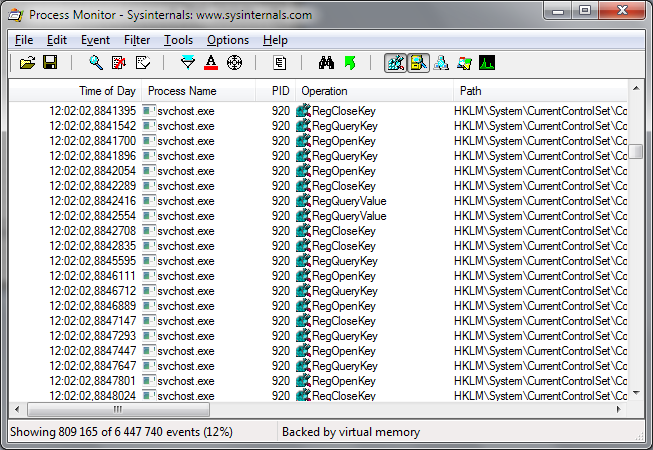Click the Open file toolbar icon
Viewport: 653px width, 450px height.
[x=27, y=63]
